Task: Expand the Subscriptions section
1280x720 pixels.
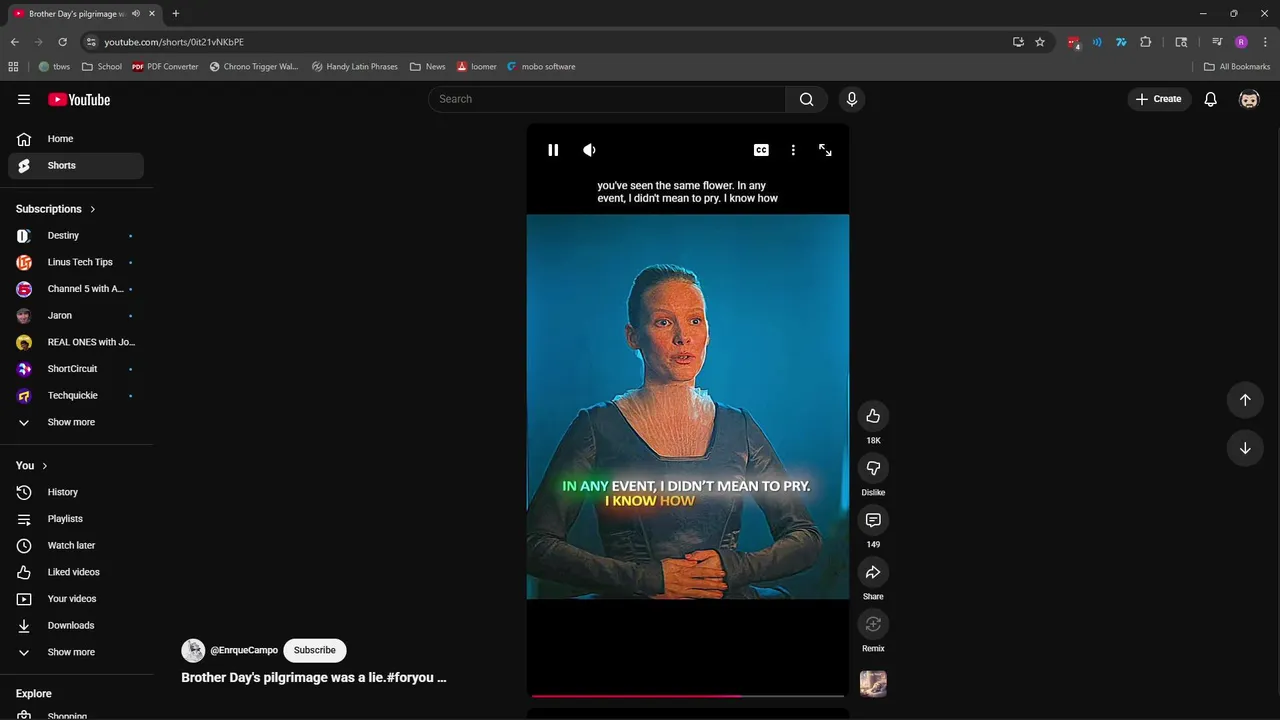Action: coord(56,209)
